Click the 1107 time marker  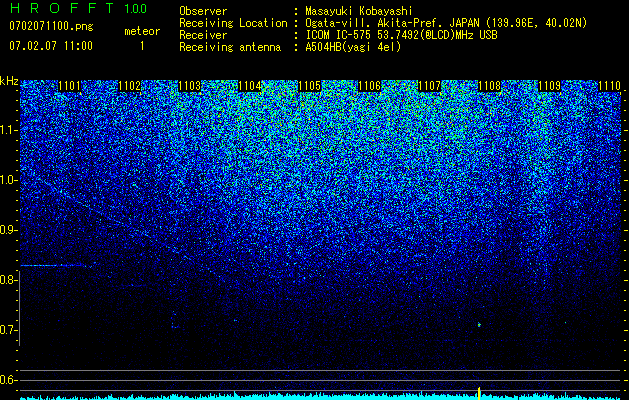[430, 86]
